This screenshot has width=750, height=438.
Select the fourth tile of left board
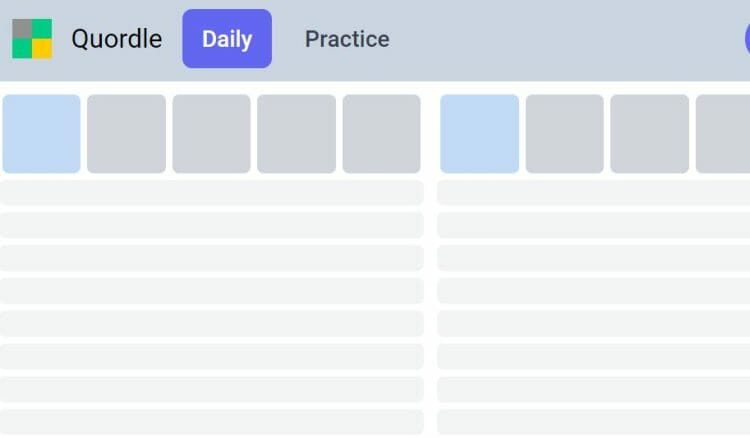pos(297,134)
